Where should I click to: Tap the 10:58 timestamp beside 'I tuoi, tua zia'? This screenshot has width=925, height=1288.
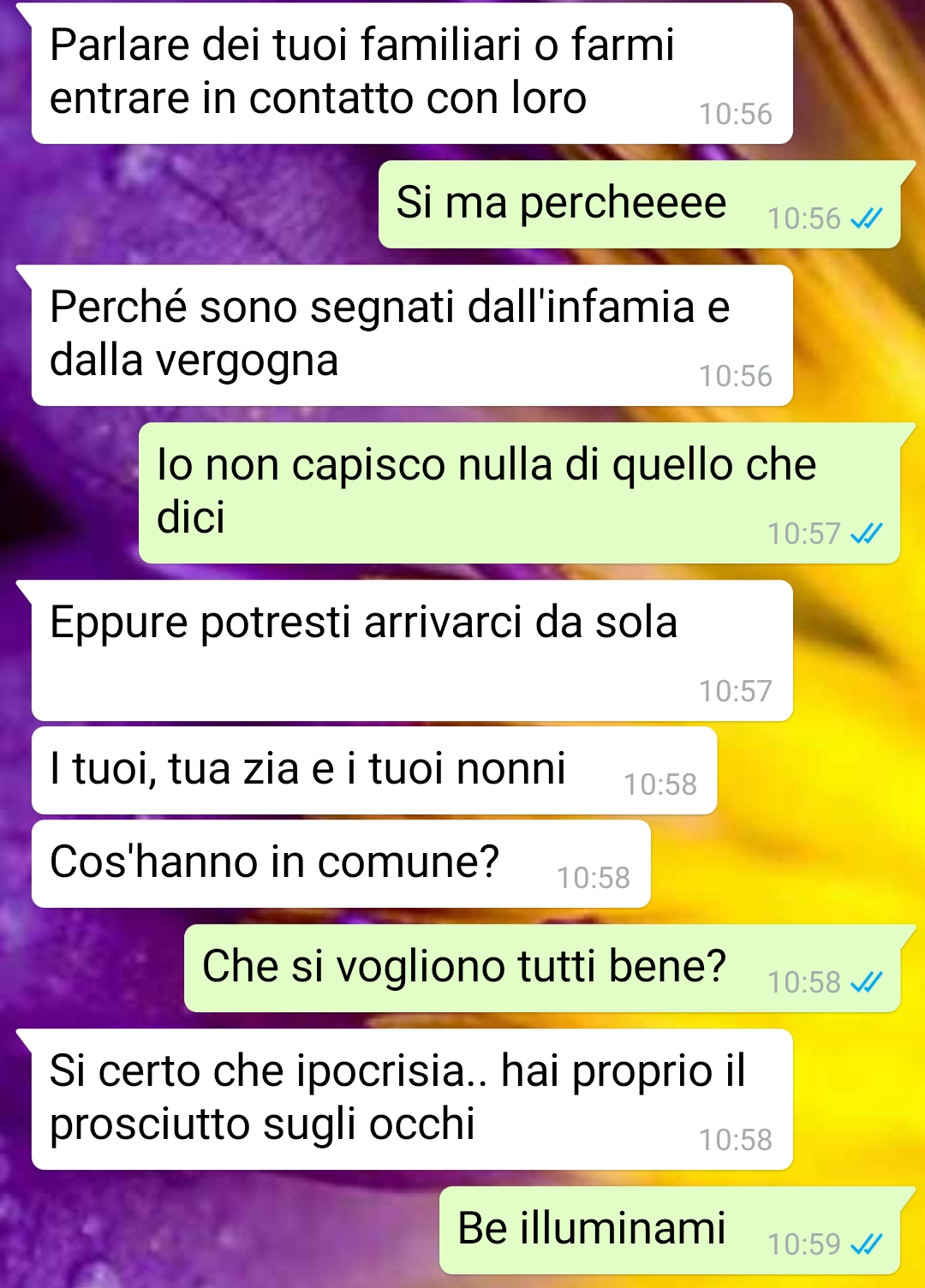click(x=659, y=784)
